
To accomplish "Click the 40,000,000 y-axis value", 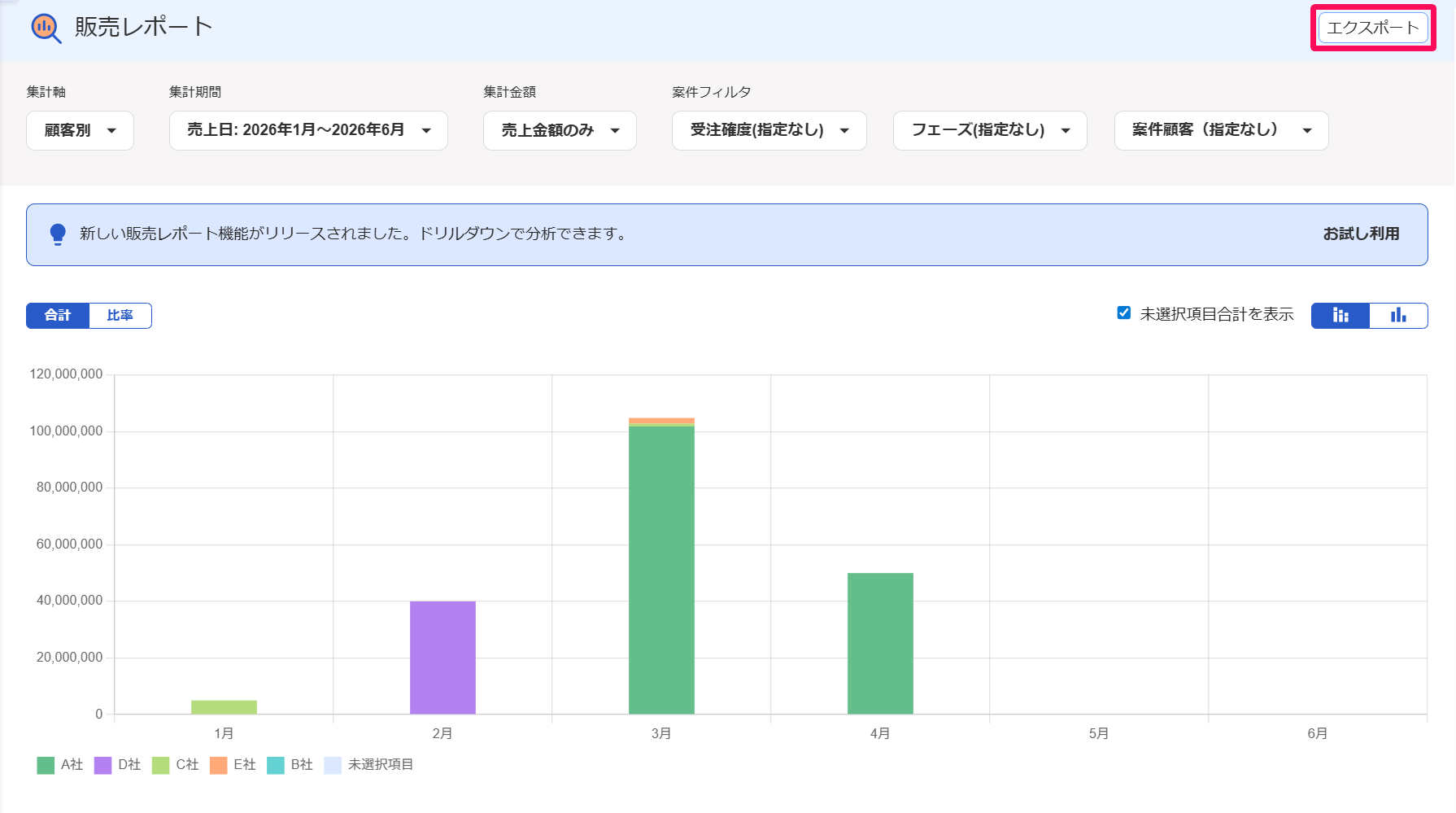I will 70,601.
